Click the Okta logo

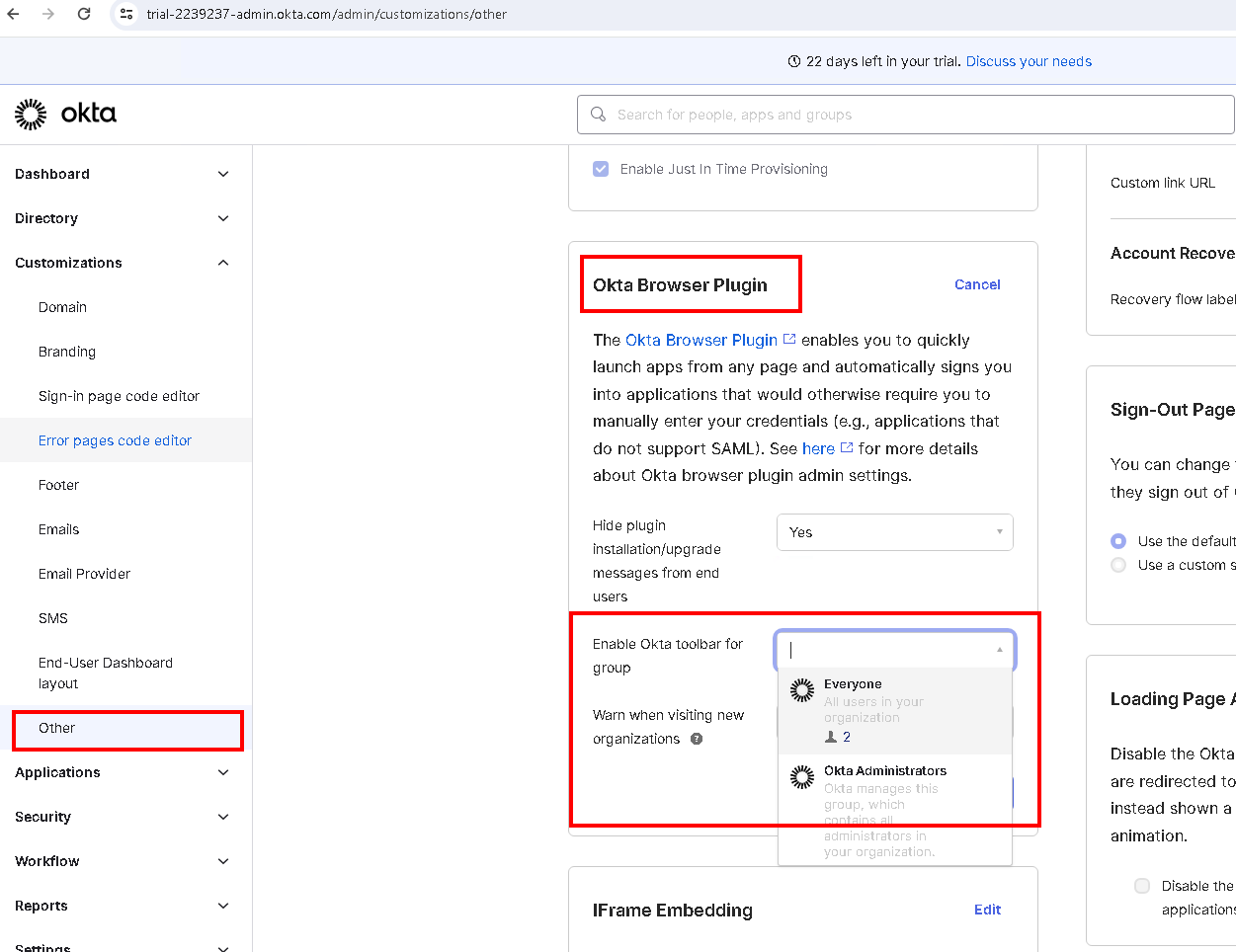[65, 115]
